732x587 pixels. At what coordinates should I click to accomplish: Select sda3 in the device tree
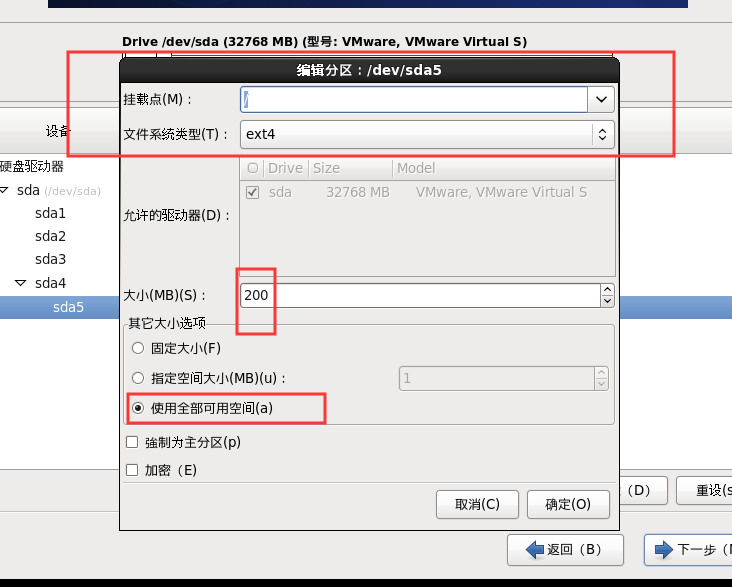coord(50,259)
